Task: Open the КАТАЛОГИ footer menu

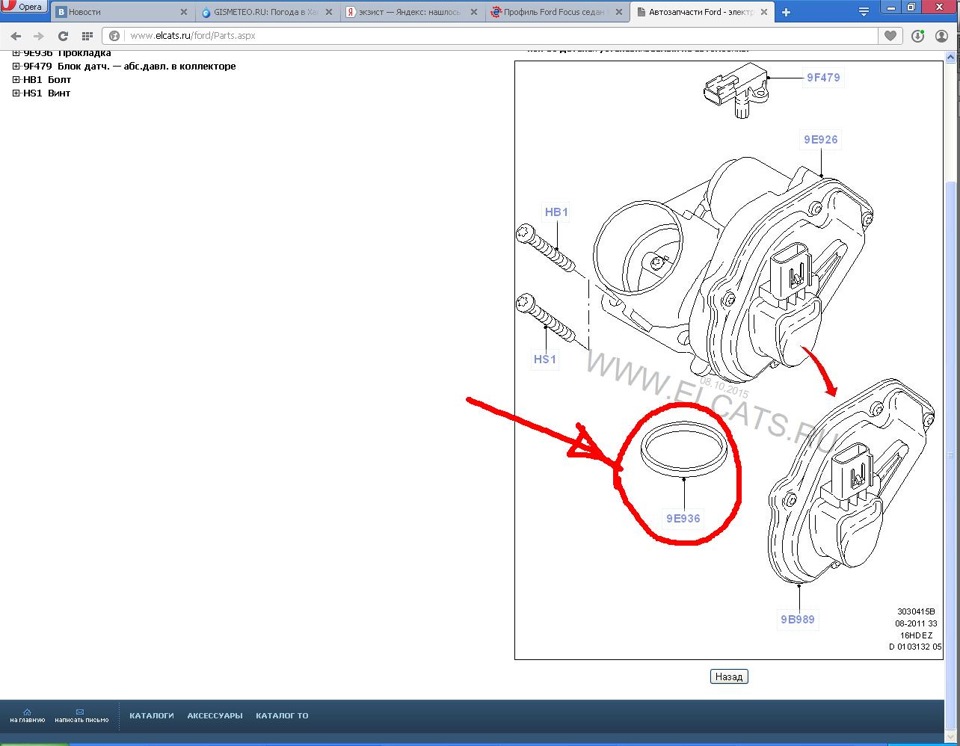Action: pos(151,715)
